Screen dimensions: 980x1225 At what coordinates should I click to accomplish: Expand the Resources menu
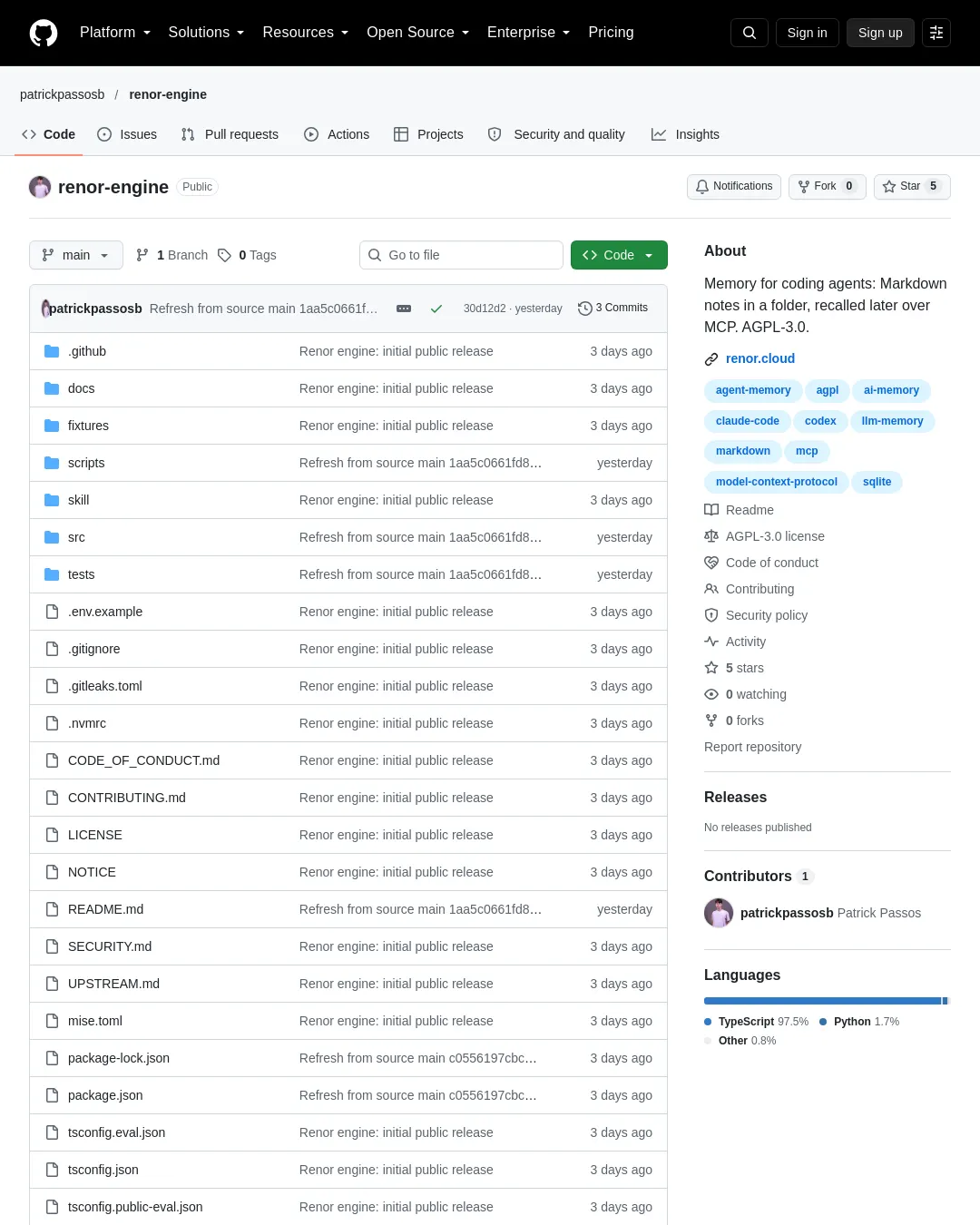tap(305, 33)
